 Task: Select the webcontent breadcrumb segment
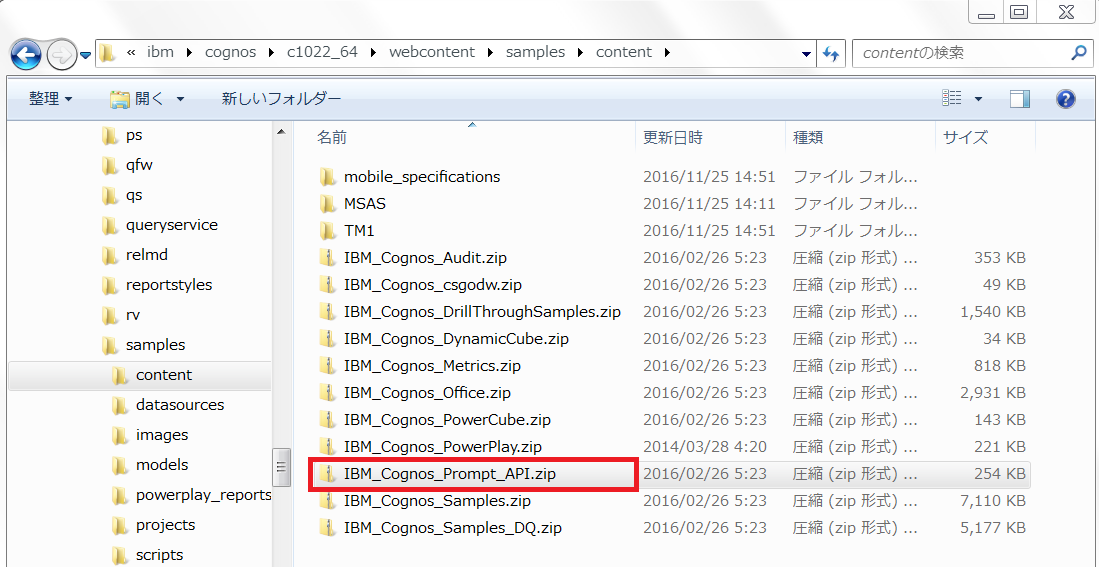[432, 52]
